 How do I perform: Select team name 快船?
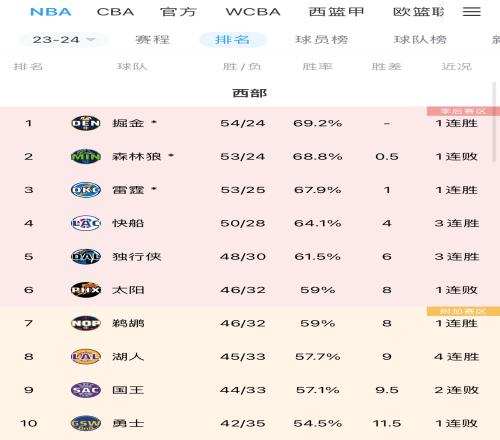(128, 223)
